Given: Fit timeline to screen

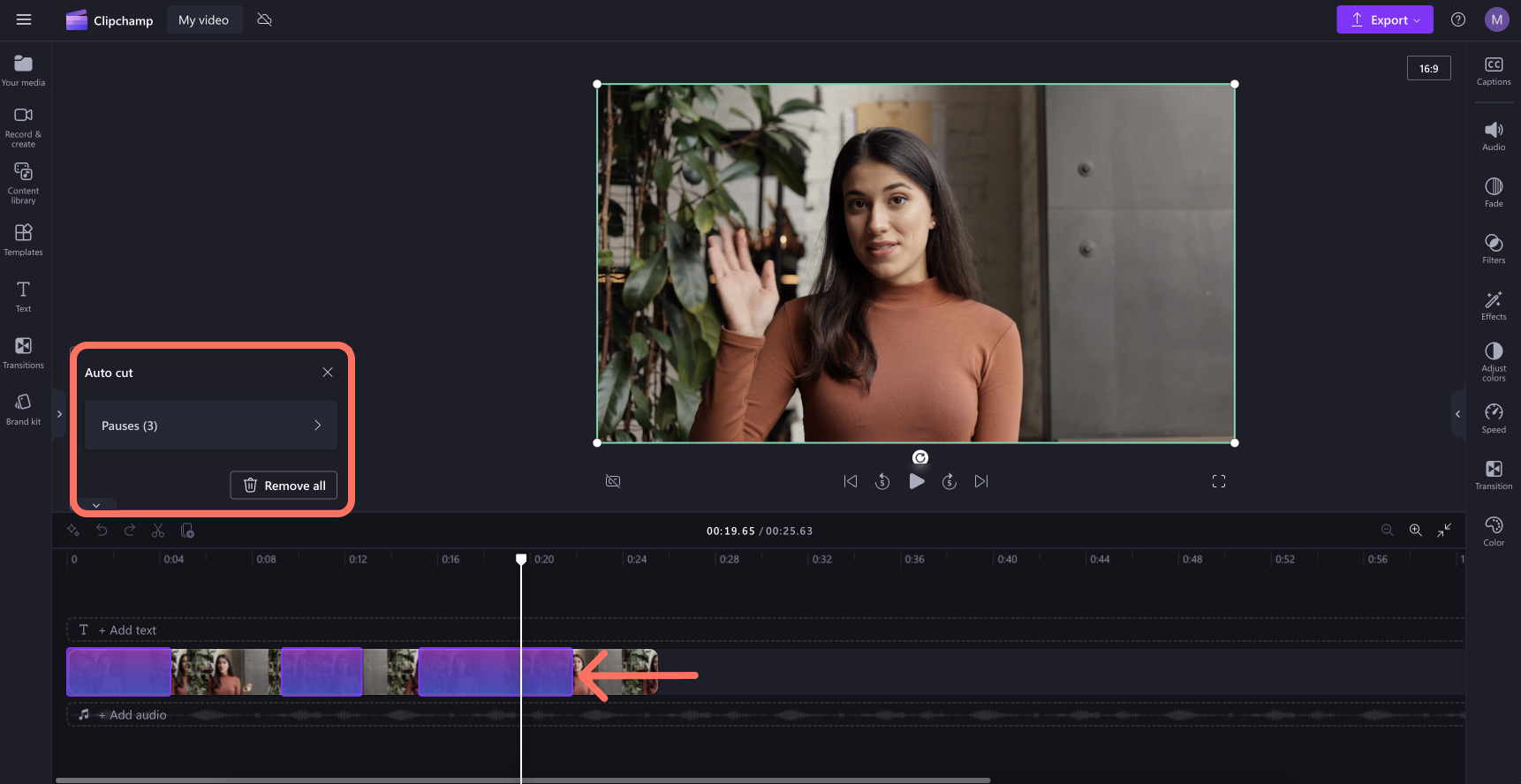Looking at the screenshot, I should [1444, 530].
